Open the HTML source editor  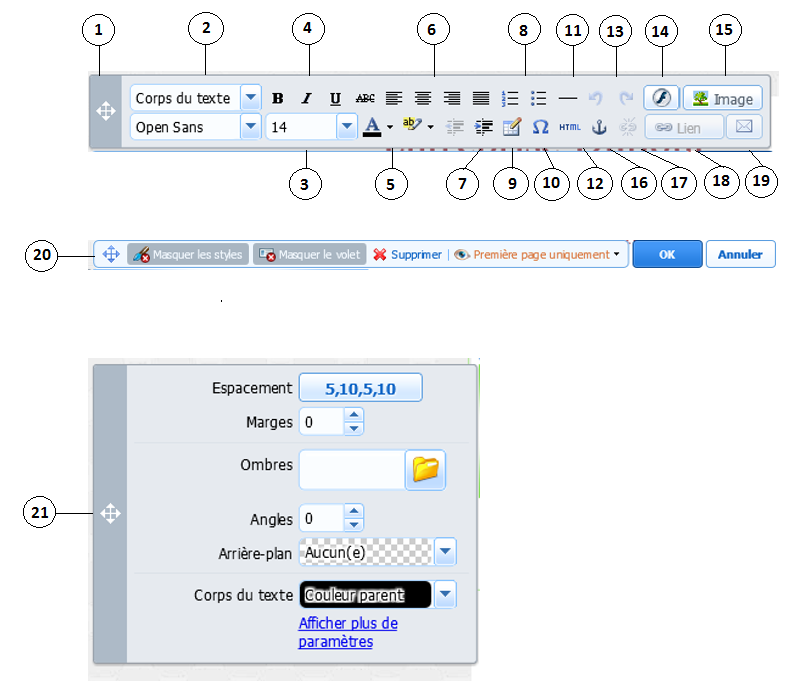pos(569,127)
